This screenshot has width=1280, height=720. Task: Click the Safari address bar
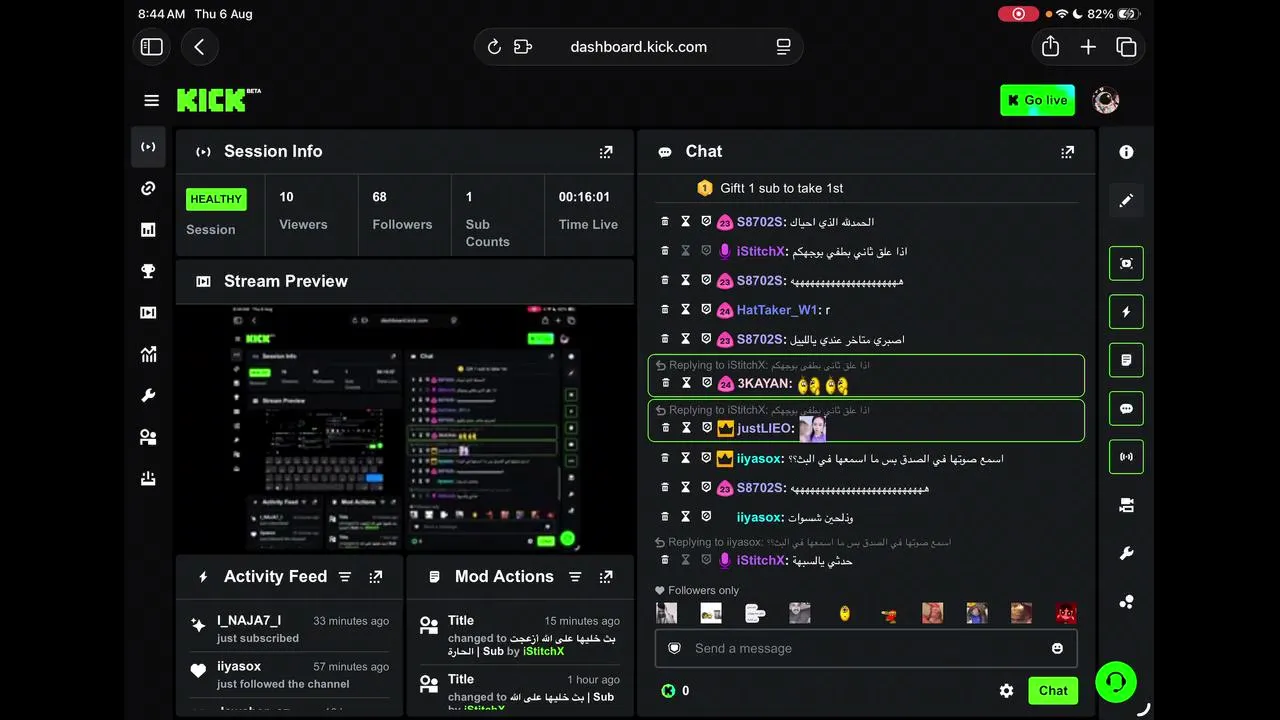638,47
